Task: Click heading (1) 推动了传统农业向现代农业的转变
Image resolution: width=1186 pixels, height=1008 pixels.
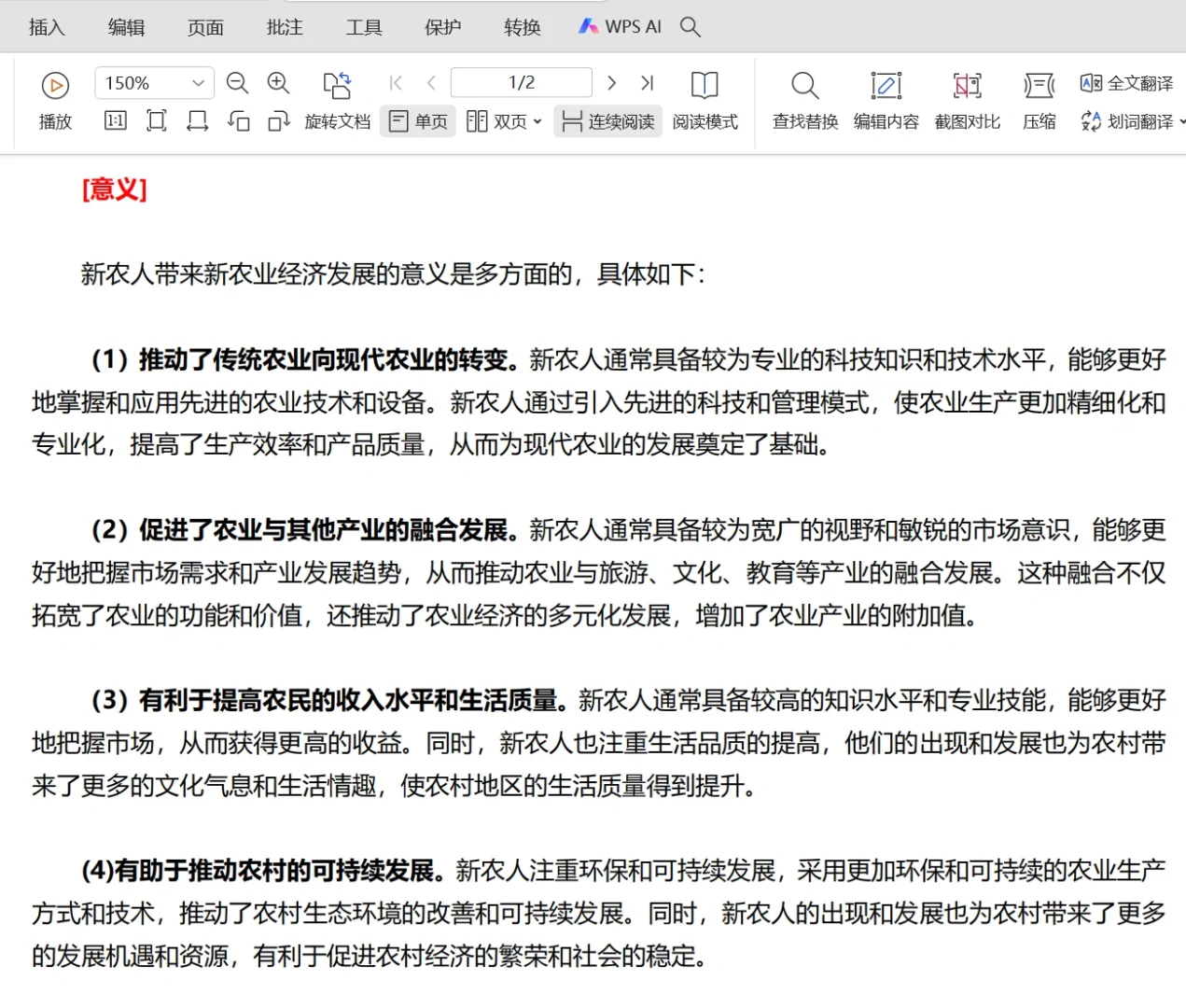Action: (x=305, y=359)
